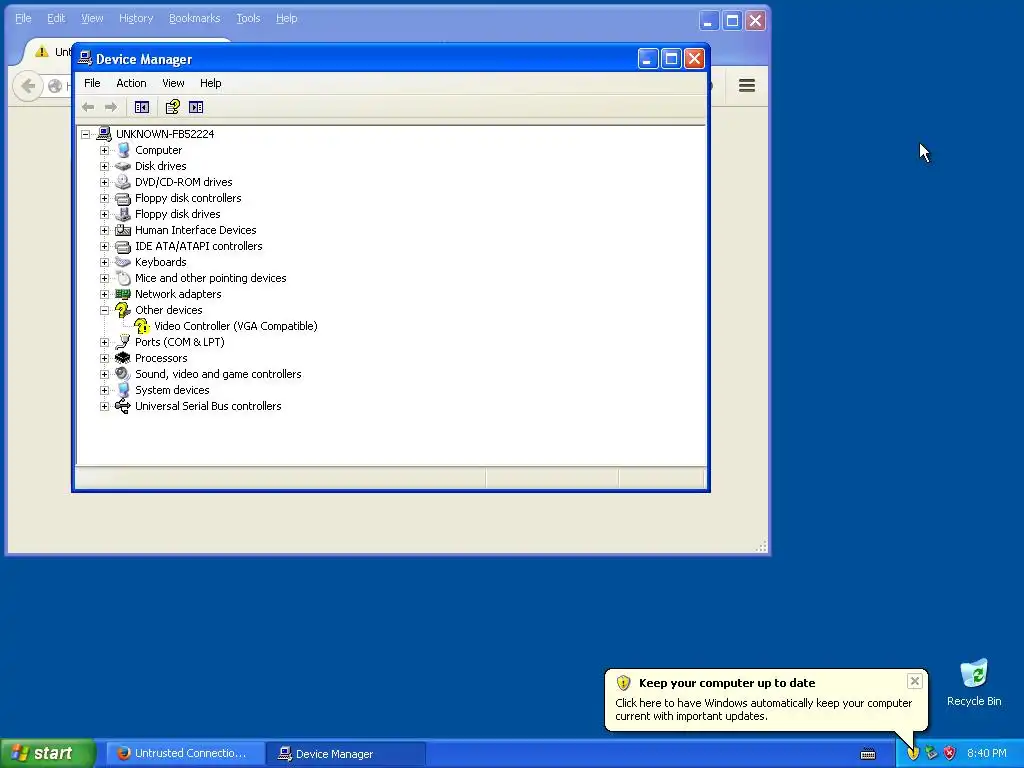The width and height of the screenshot is (1024, 768).
Task: Close the Windows update notification balloon
Action: click(x=914, y=681)
